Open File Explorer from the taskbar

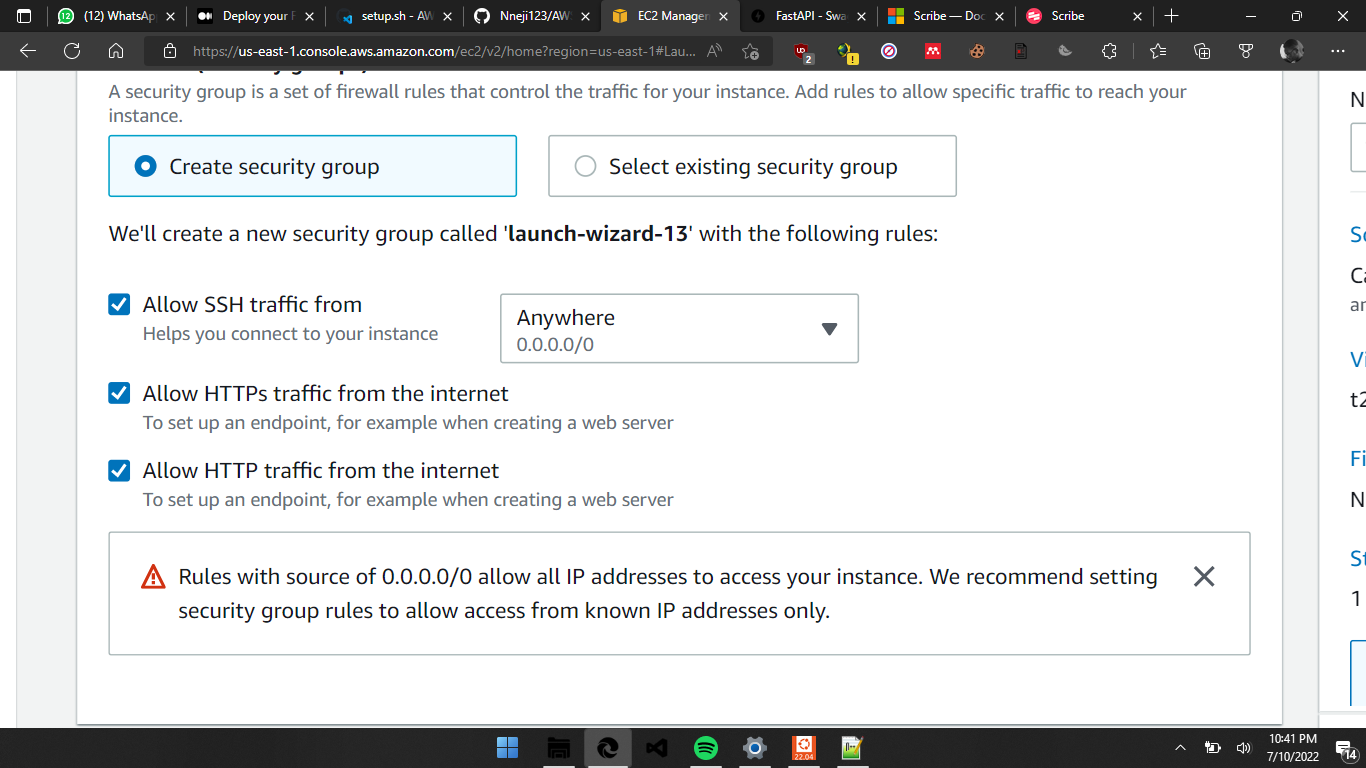[558, 748]
